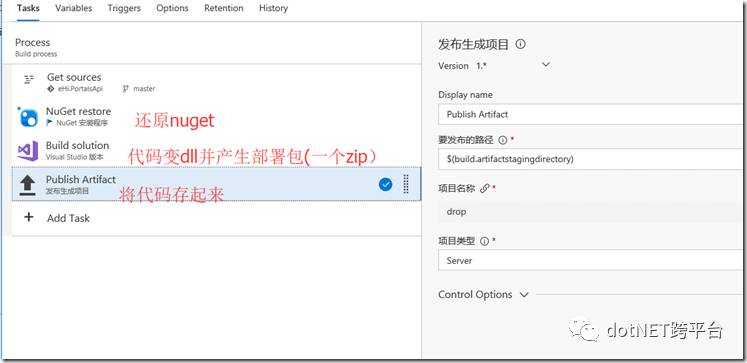Click the Publish Artifact upload icon
The height and width of the screenshot is (363, 747).
[x=28, y=185]
